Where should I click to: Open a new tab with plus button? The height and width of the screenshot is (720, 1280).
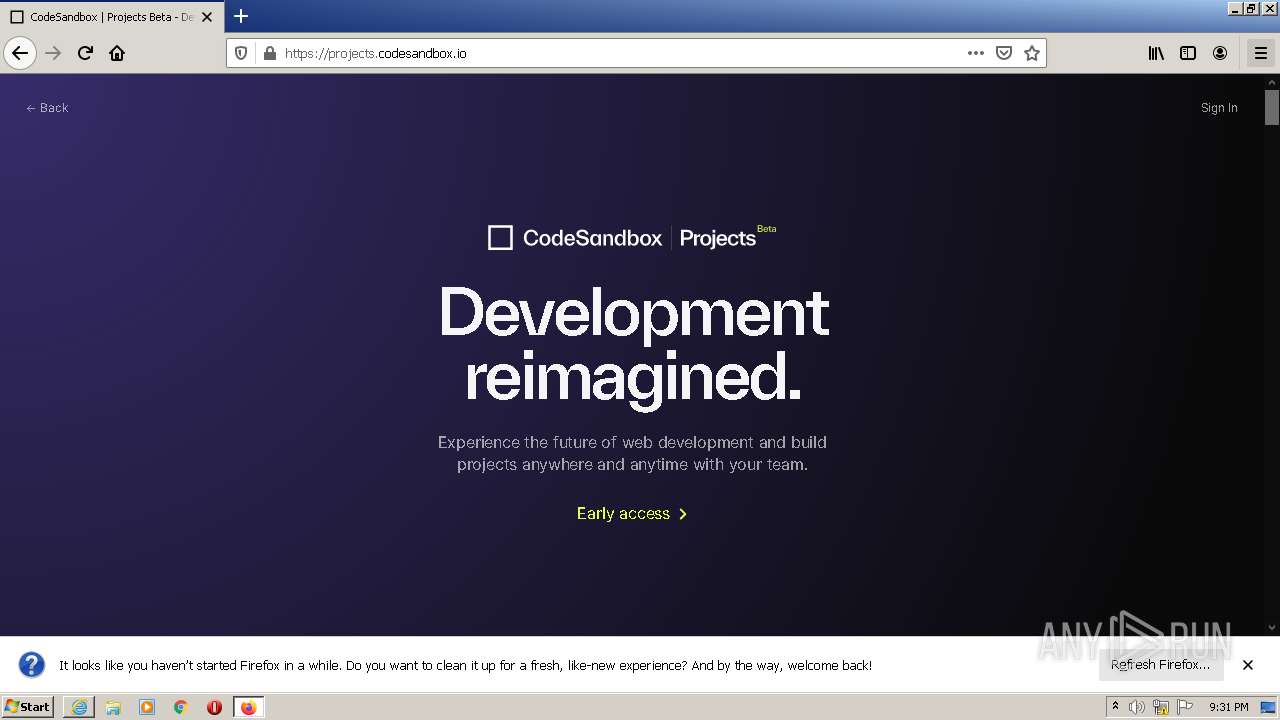pos(241,16)
